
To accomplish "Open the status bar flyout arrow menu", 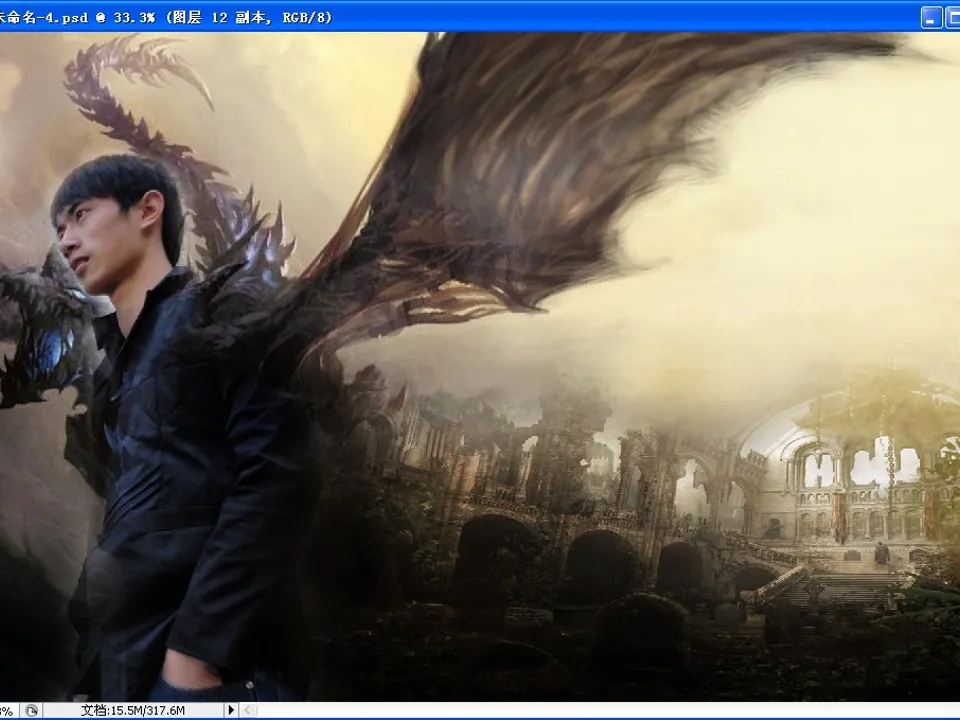I will point(231,710).
